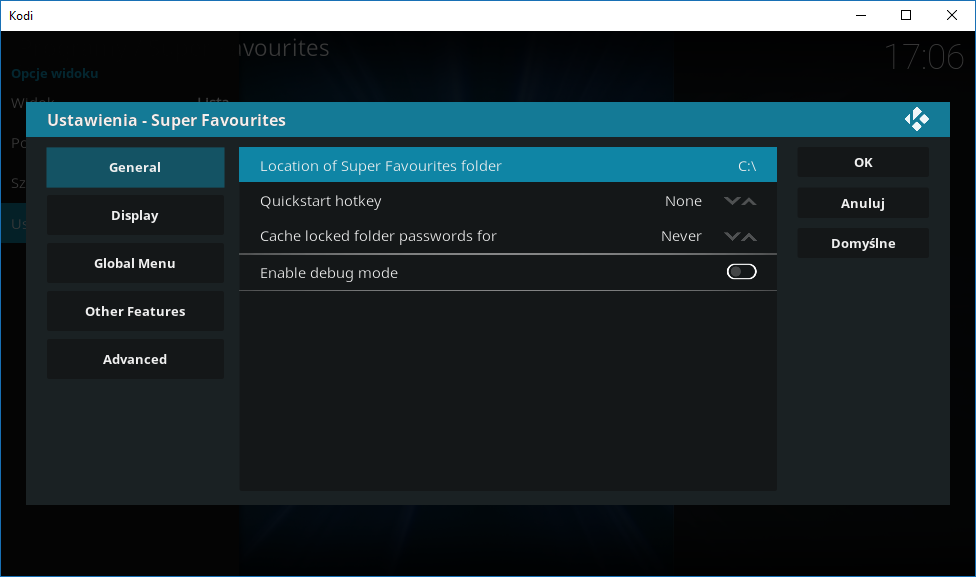Viewport: 976px width, 577px height.
Task: Switch to the Global Menu tab
Action: pos(135,263)
